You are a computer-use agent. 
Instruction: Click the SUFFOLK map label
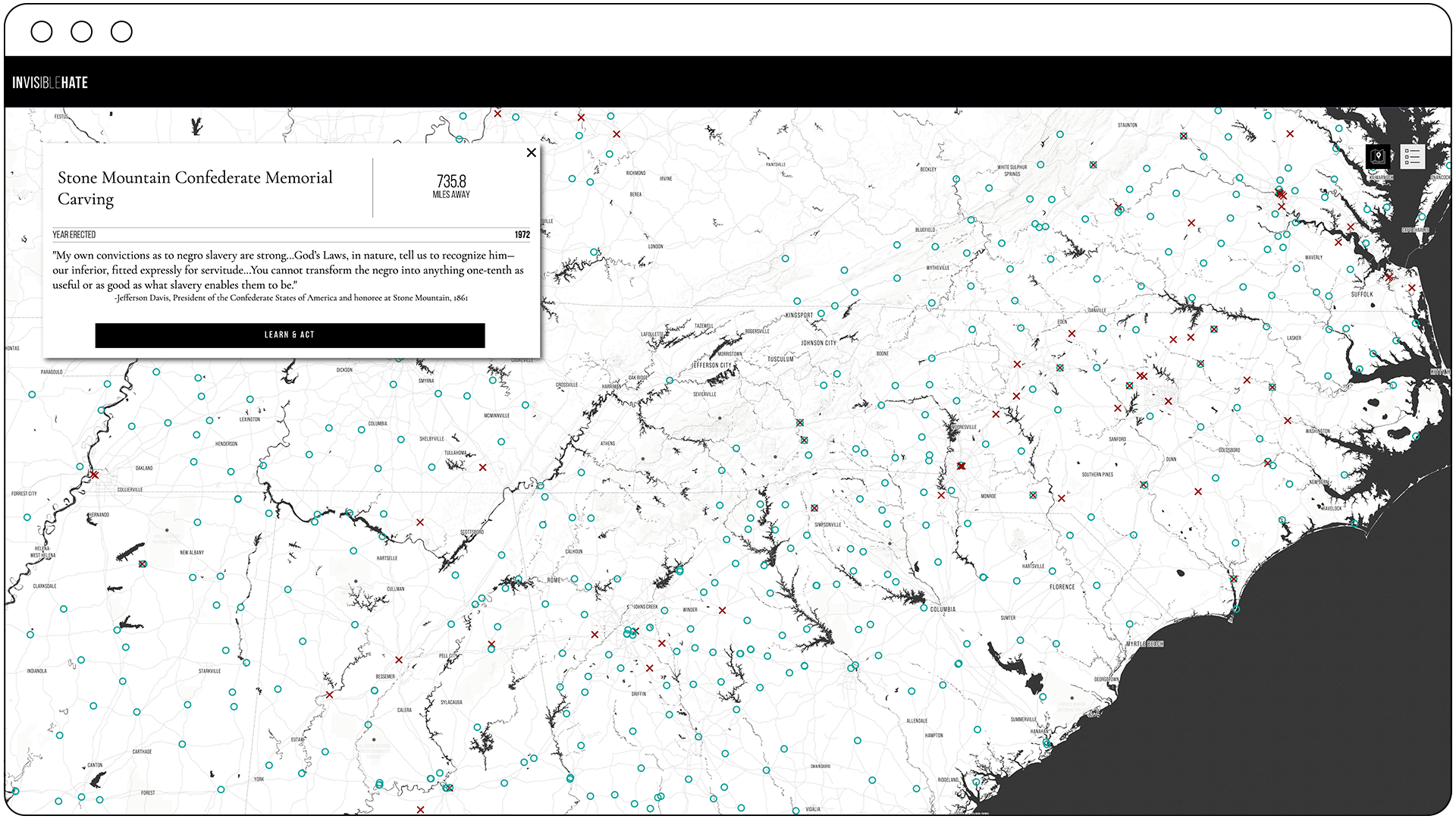pyautogui.click(x=1362, y=294)
